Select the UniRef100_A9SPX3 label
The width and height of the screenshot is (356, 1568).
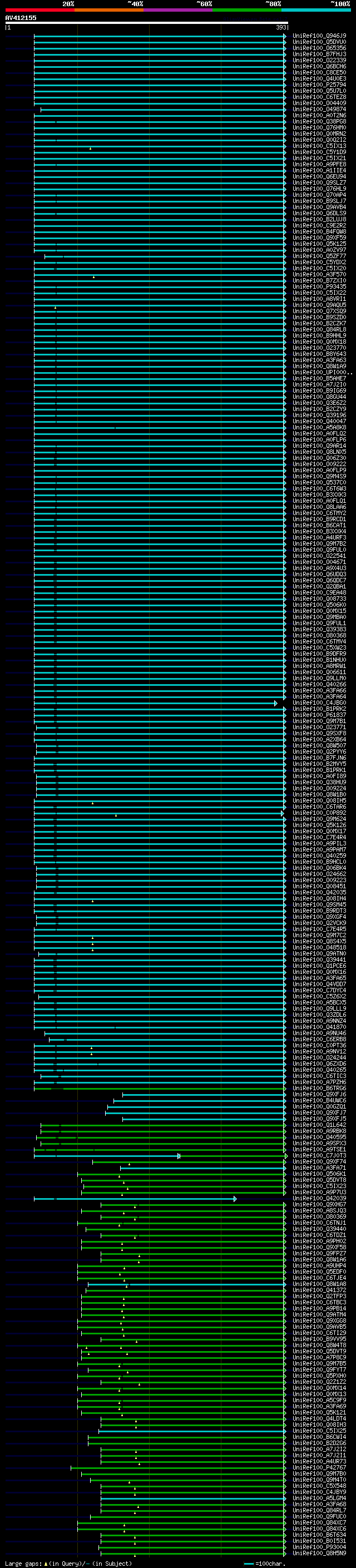pyautogui.click(x=319, y=1143)
